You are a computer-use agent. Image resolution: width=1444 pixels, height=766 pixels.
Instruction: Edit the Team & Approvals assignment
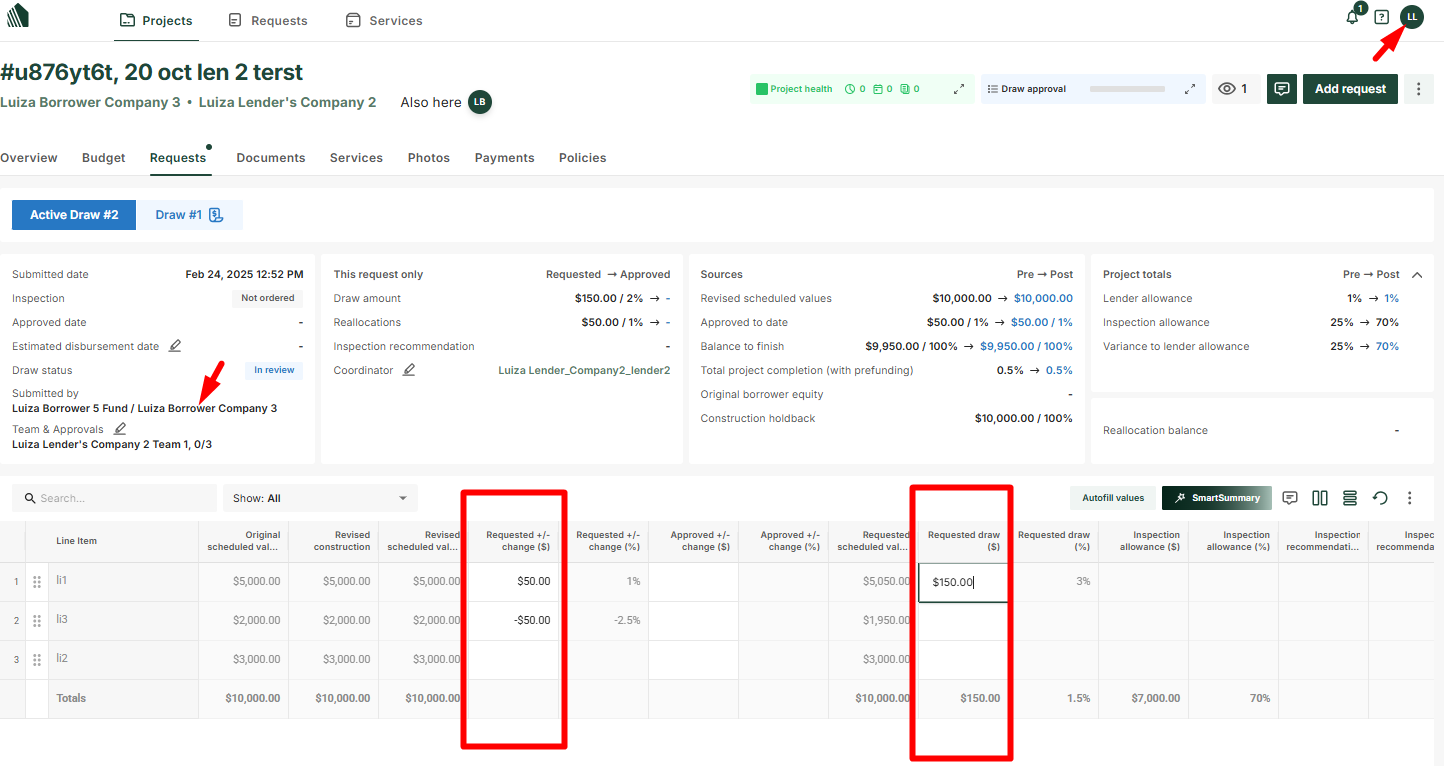pos(120,429)
